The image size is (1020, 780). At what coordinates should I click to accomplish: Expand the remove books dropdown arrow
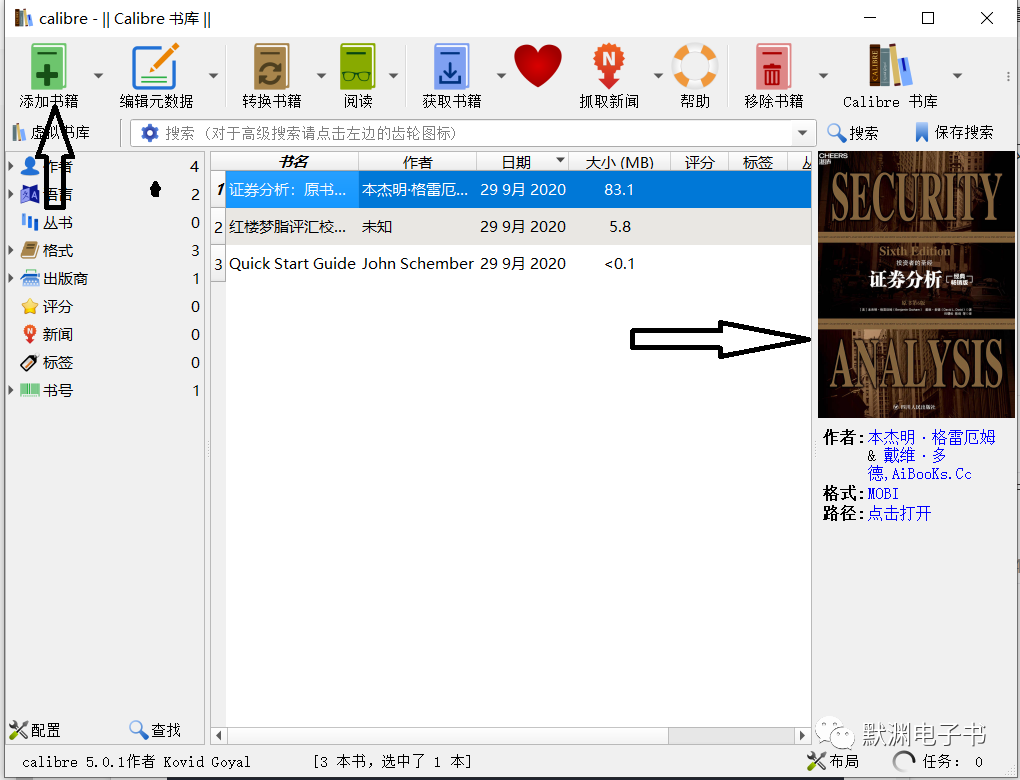point(824,75)
